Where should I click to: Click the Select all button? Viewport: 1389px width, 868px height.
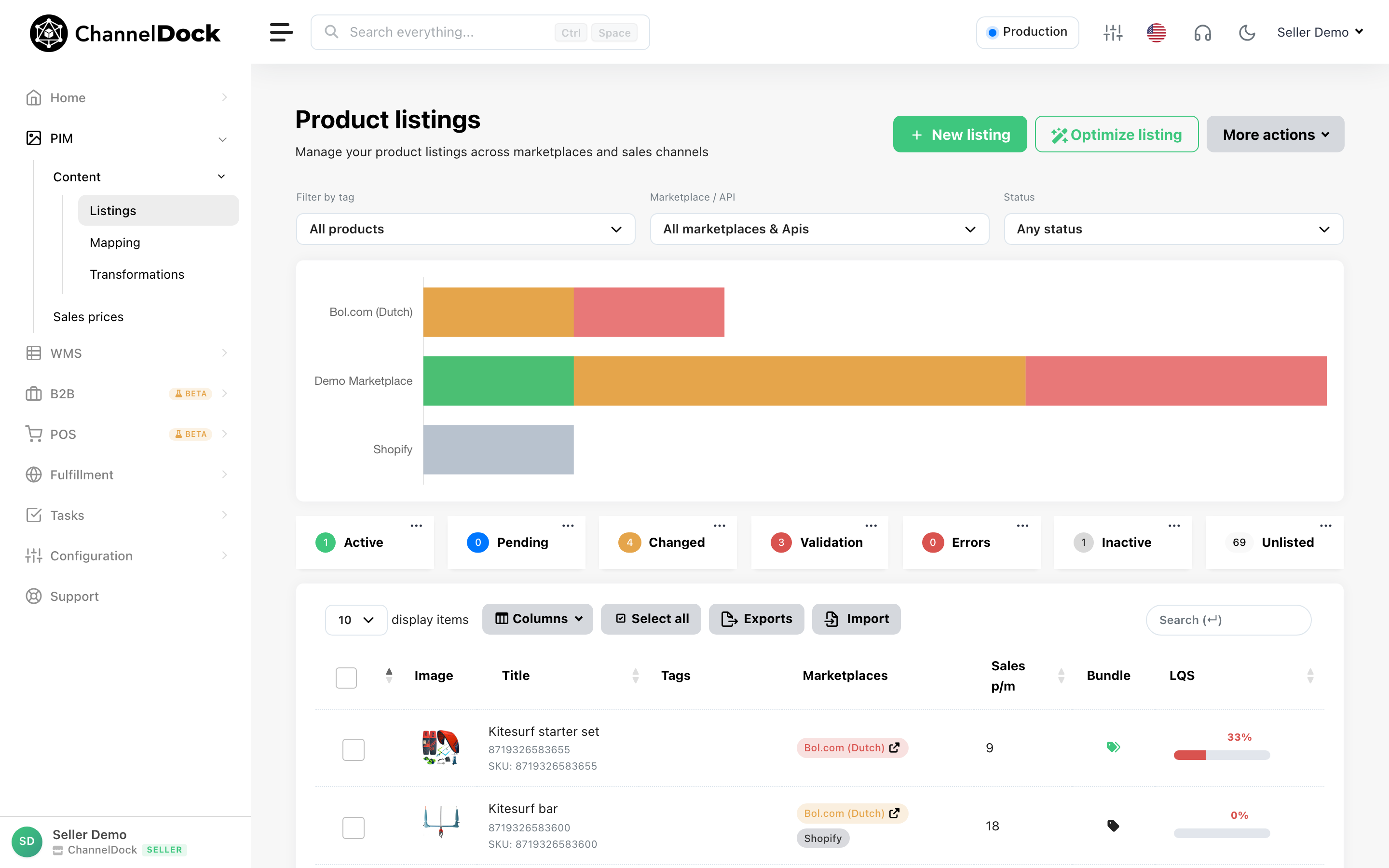651,619
